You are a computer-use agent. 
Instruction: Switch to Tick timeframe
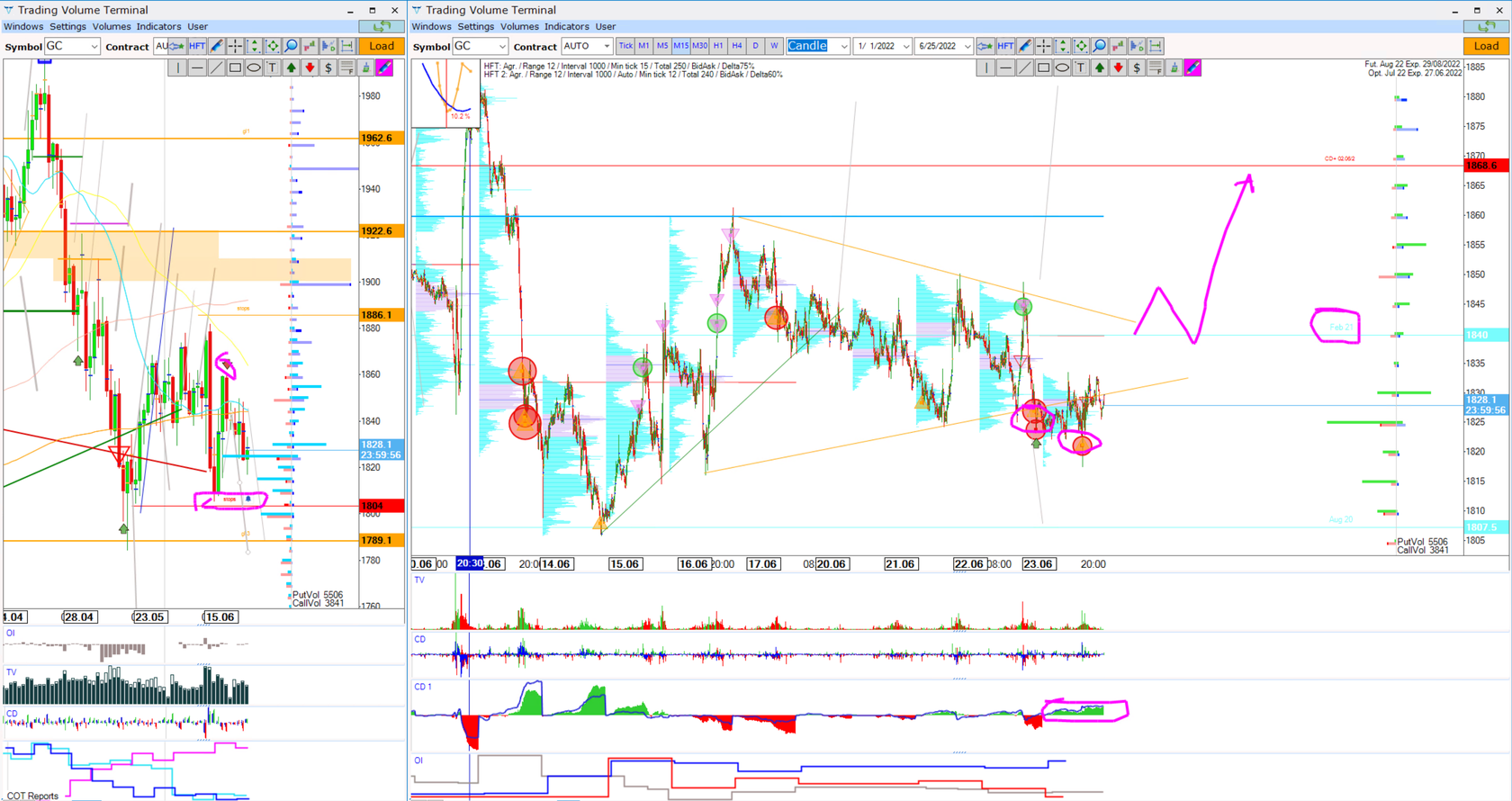[x=625, y=46]
